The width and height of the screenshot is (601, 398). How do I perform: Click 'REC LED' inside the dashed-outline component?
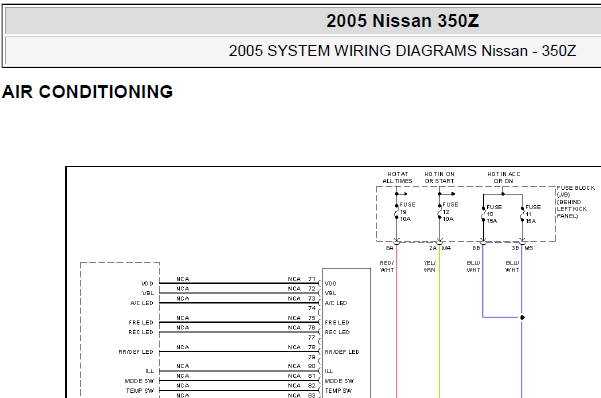point(141,332)
